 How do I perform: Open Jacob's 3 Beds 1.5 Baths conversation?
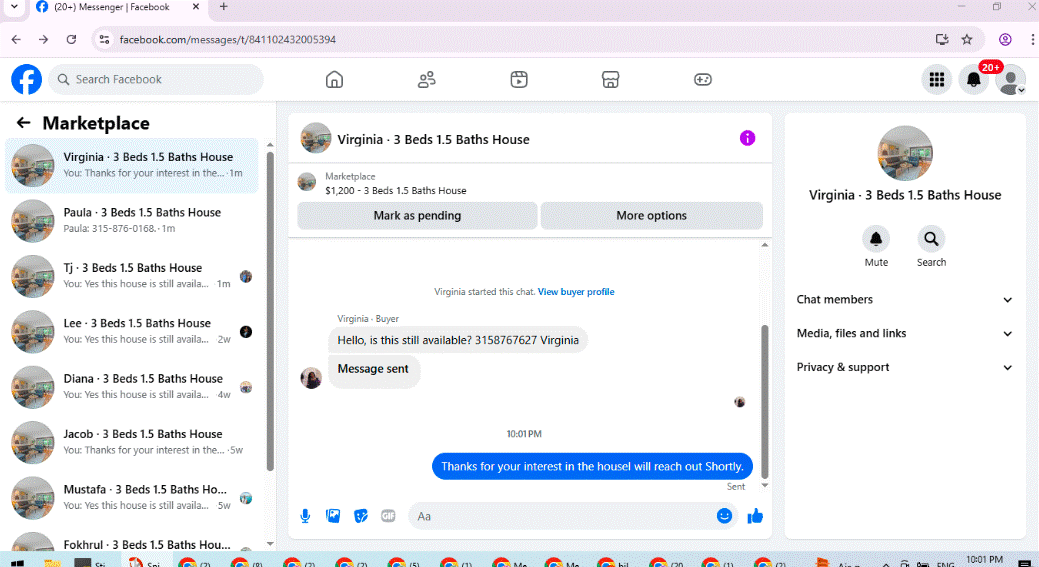(x=131, y=442)
